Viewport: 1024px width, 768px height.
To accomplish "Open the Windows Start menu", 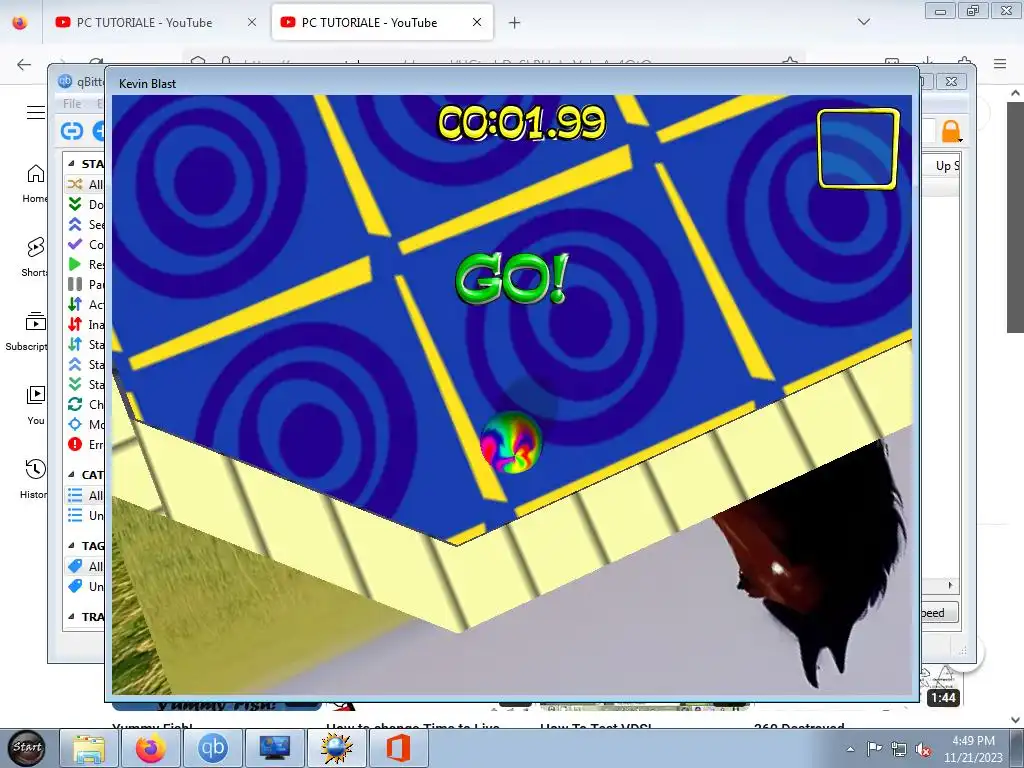I will 26,748.
